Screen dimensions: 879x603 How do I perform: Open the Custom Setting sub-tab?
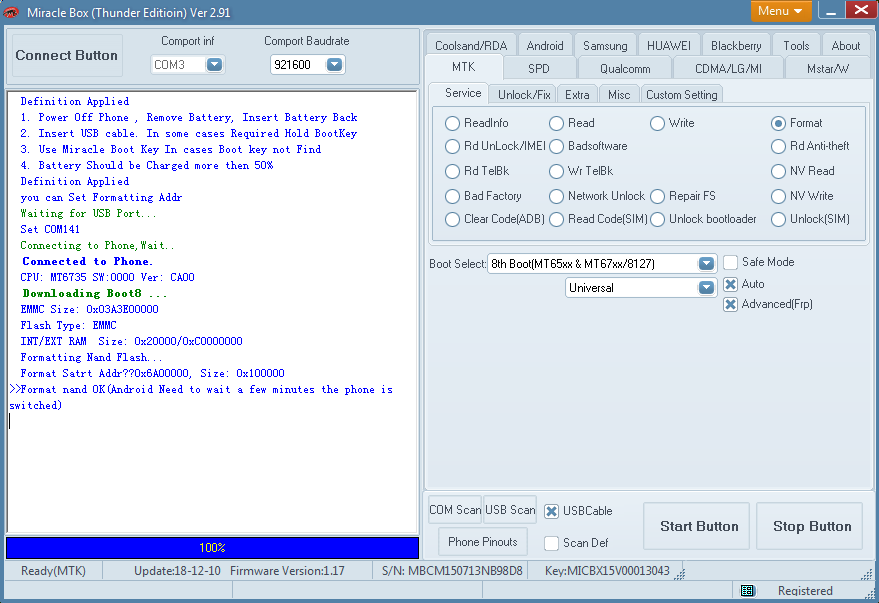coord(682,95)
